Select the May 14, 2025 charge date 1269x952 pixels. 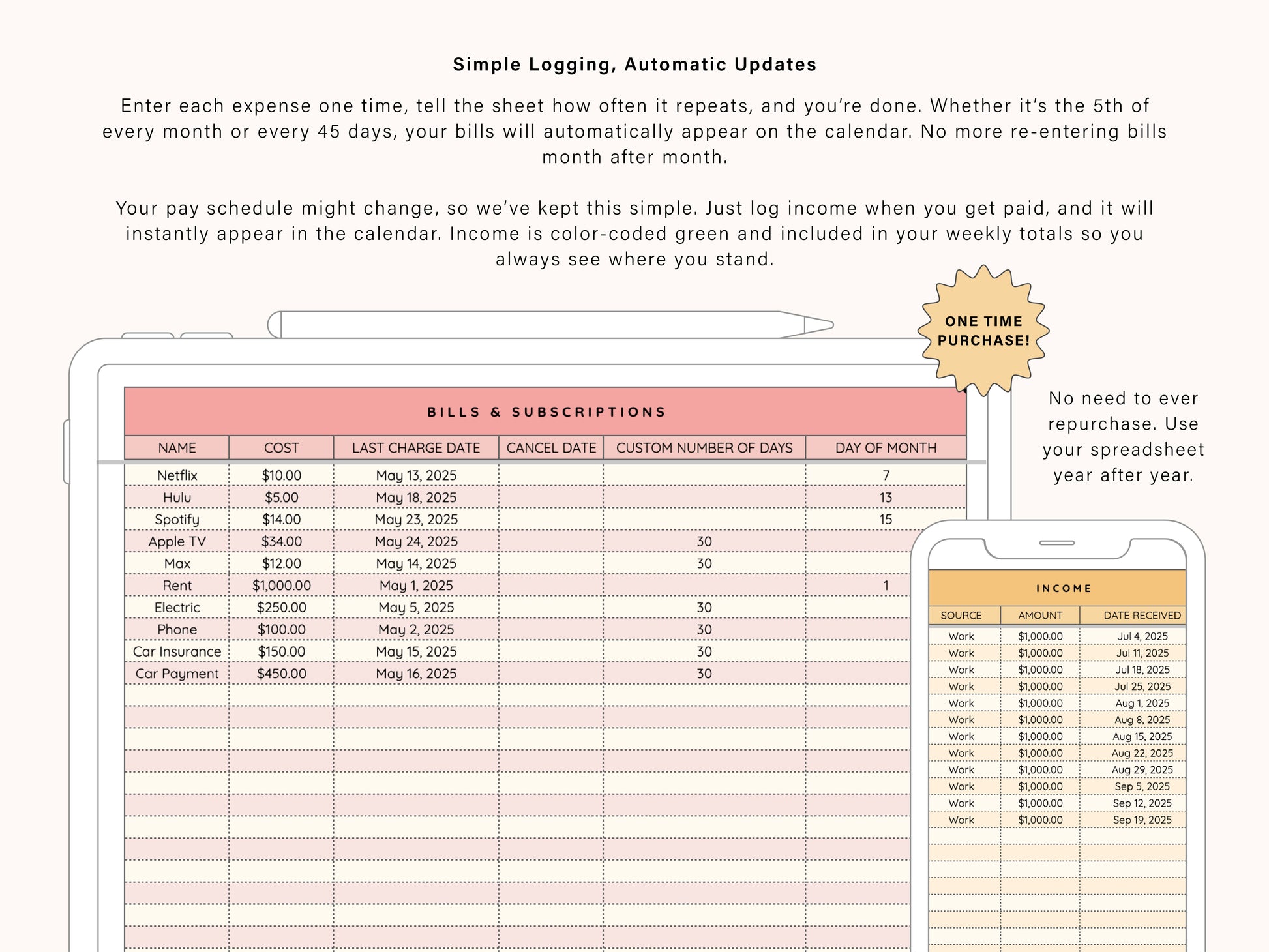(416, 563)
